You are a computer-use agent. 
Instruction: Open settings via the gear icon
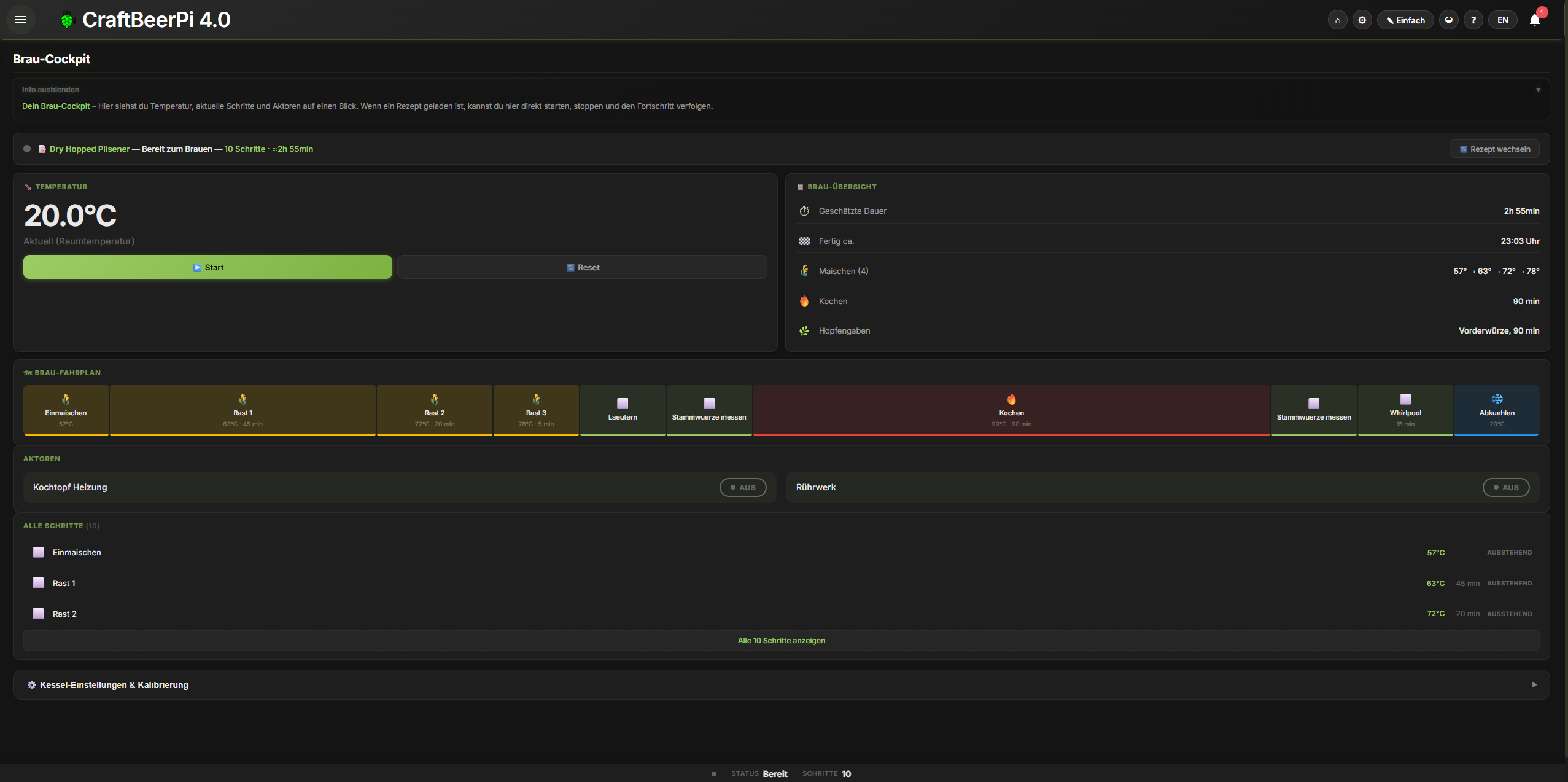pyautogui.click(x=1362, y=20)
